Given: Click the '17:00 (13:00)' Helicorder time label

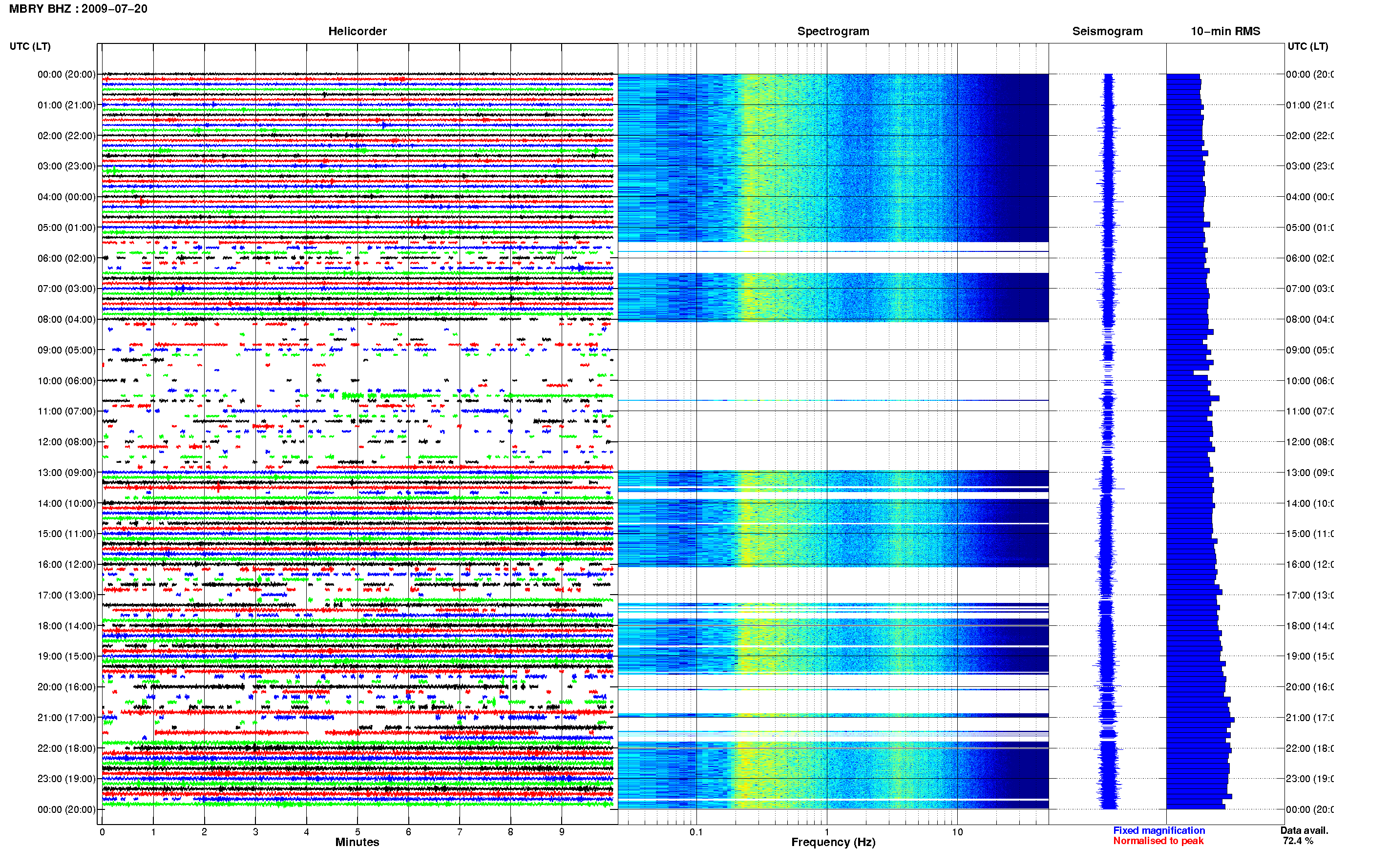Looking at the screenshot, I should point(66,595).
